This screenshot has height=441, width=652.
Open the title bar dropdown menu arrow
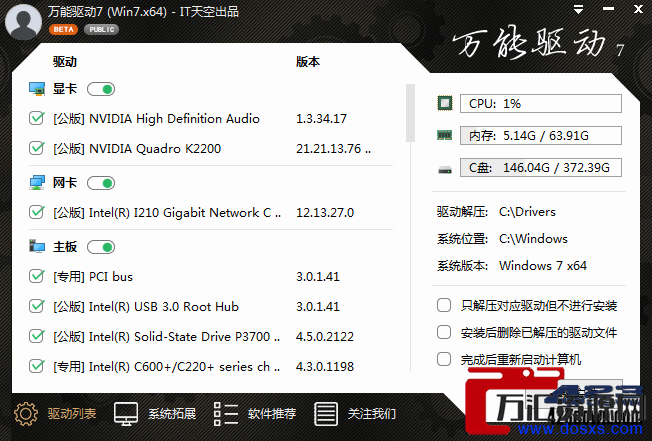pyautogui.click(x=578, y=10)
